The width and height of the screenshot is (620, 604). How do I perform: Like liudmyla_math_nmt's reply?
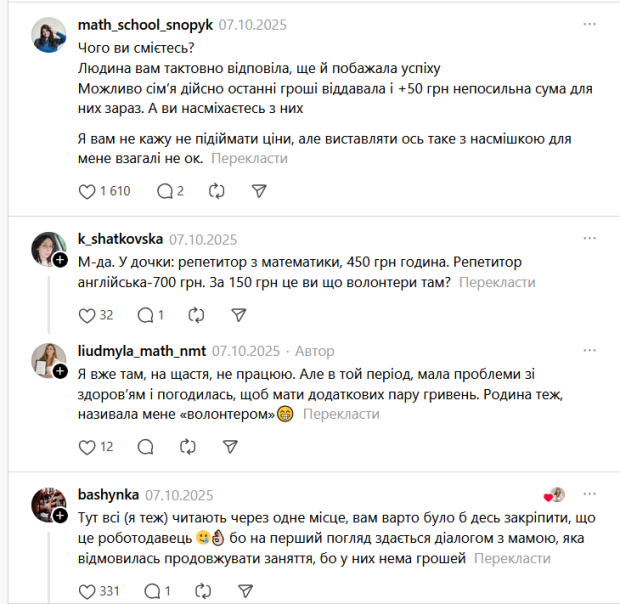pyautogui.click(x=86, y=447)
